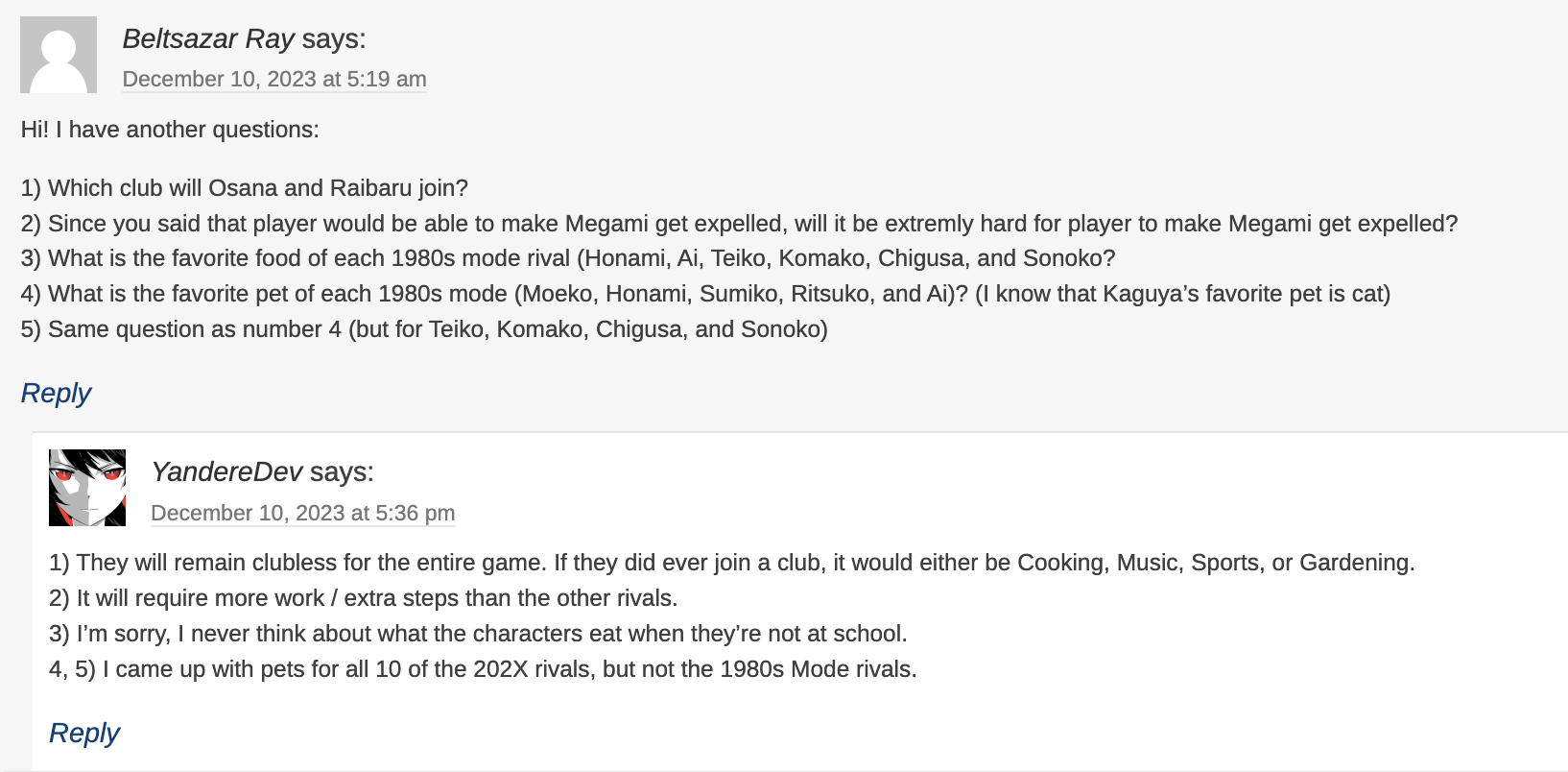Click the "Hi! I have another questions:" line
1568x772 pixels.
pyautogui.click(x=170, y=130)
